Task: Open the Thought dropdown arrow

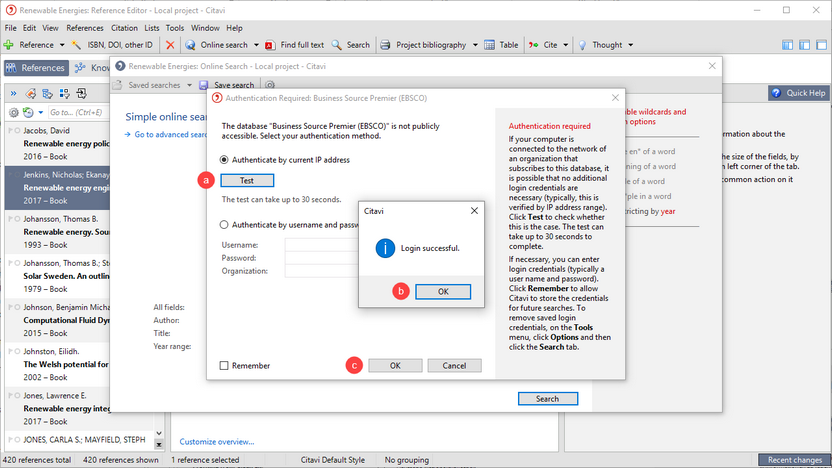Action: point(630,45)
